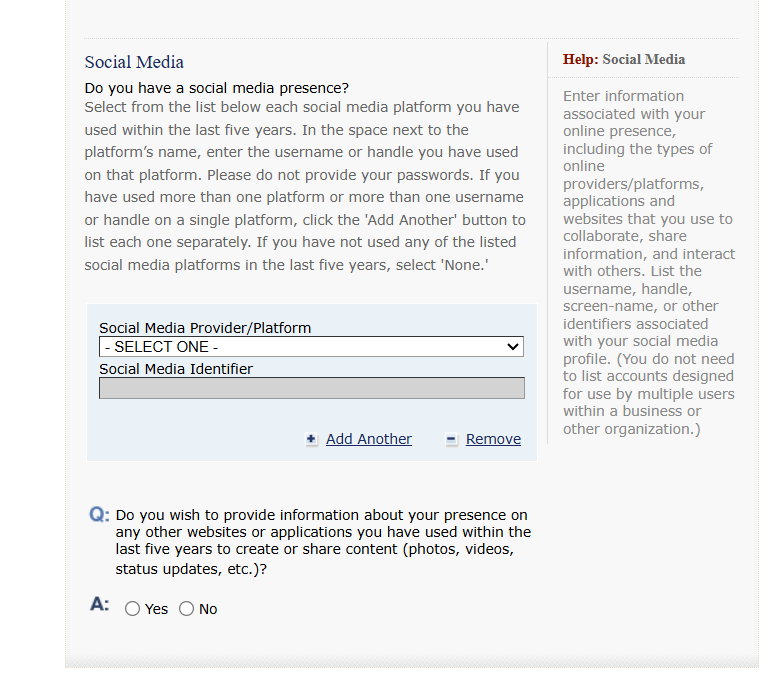Select the No radio button

[186, 609]
